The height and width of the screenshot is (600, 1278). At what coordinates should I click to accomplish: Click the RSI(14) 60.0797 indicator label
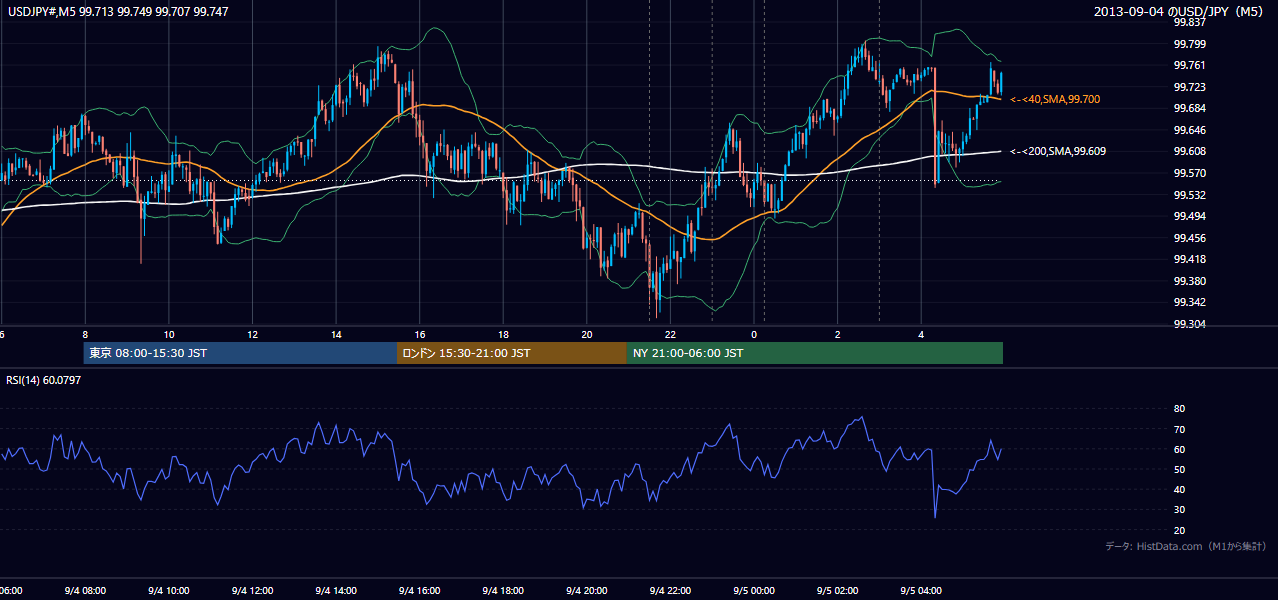click(x=44, y=380)
